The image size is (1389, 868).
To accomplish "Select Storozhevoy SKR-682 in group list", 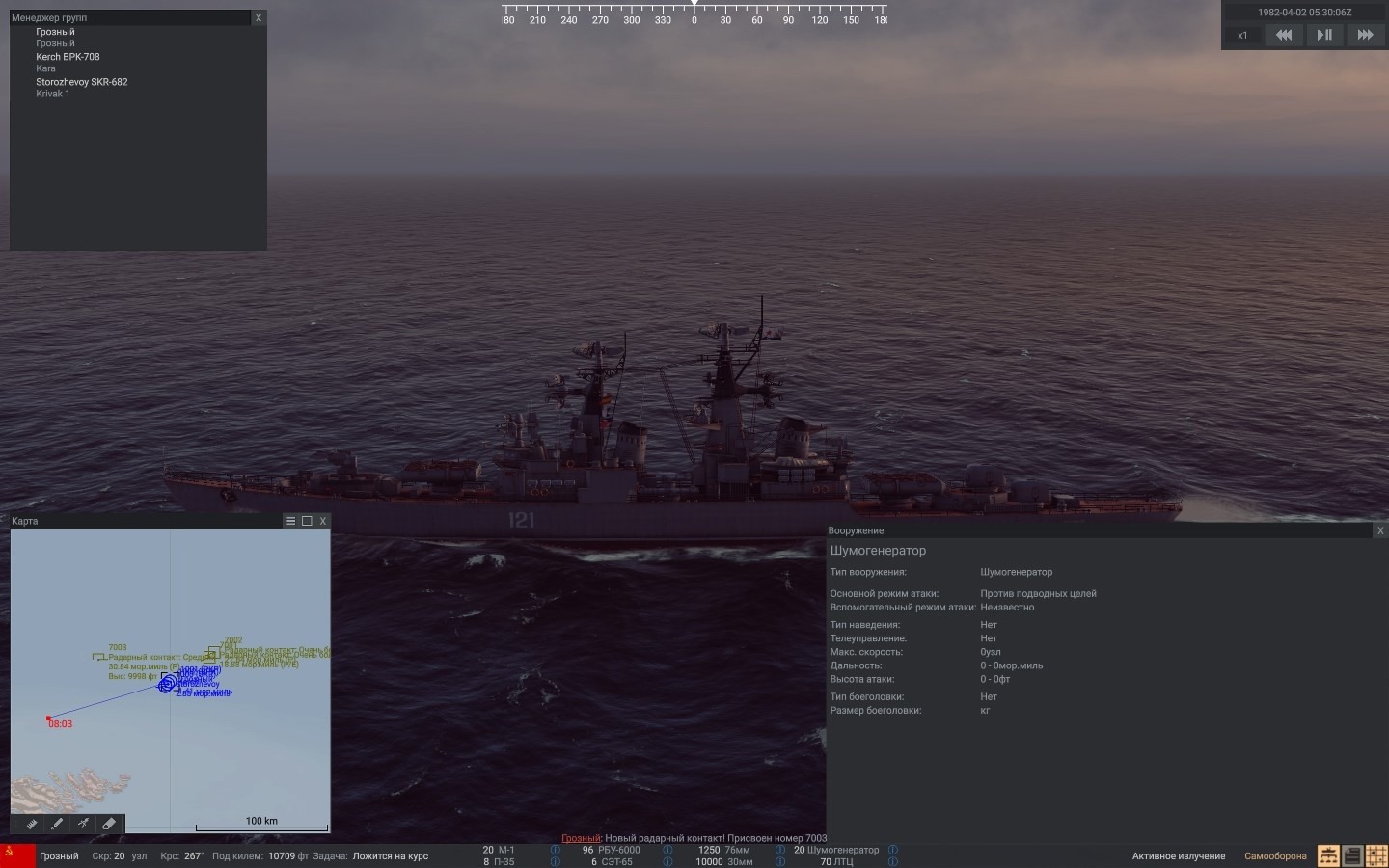I will (x=81, y=82).
